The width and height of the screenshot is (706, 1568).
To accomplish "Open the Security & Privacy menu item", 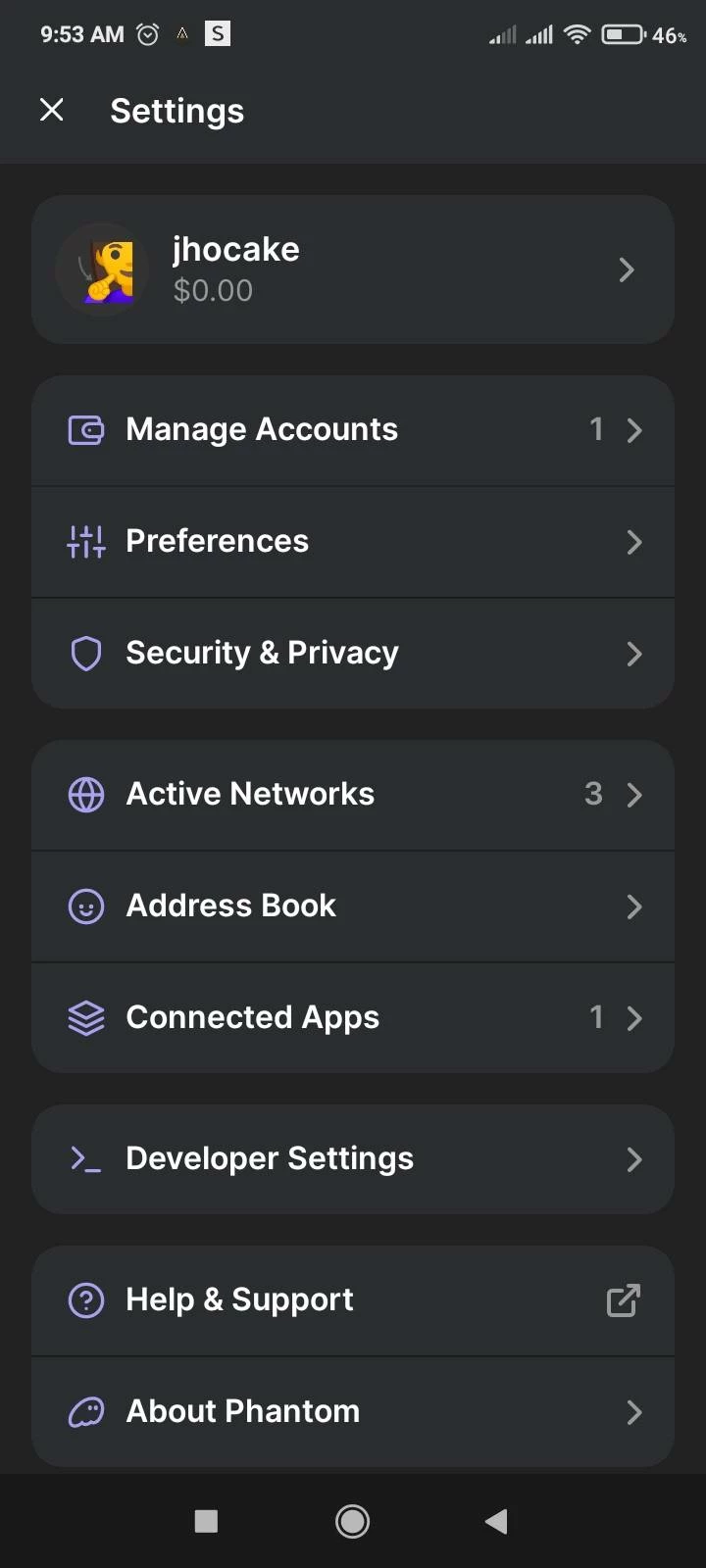I will (353, 653).
